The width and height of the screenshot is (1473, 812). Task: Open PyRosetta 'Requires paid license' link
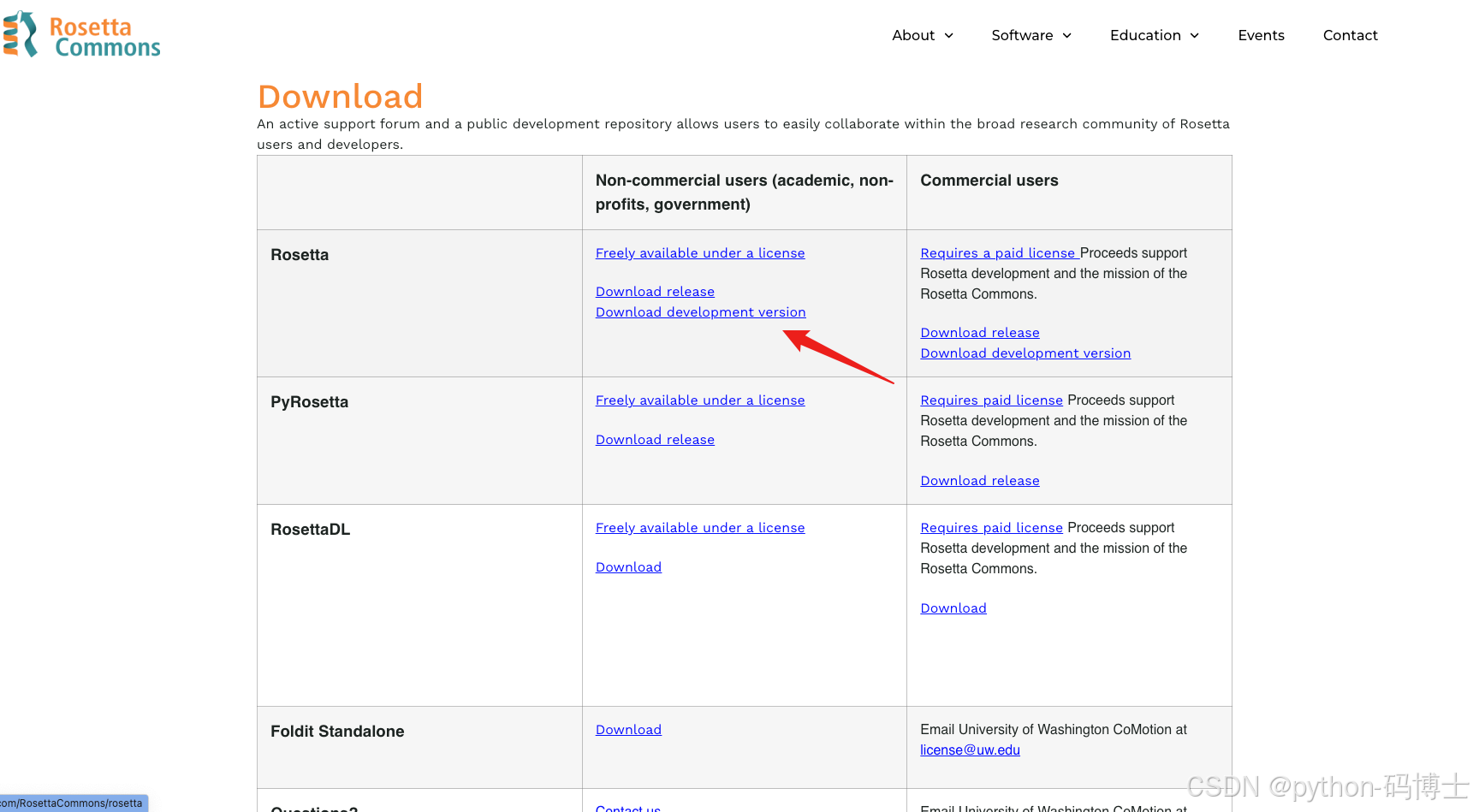click(x=991, y=400)
